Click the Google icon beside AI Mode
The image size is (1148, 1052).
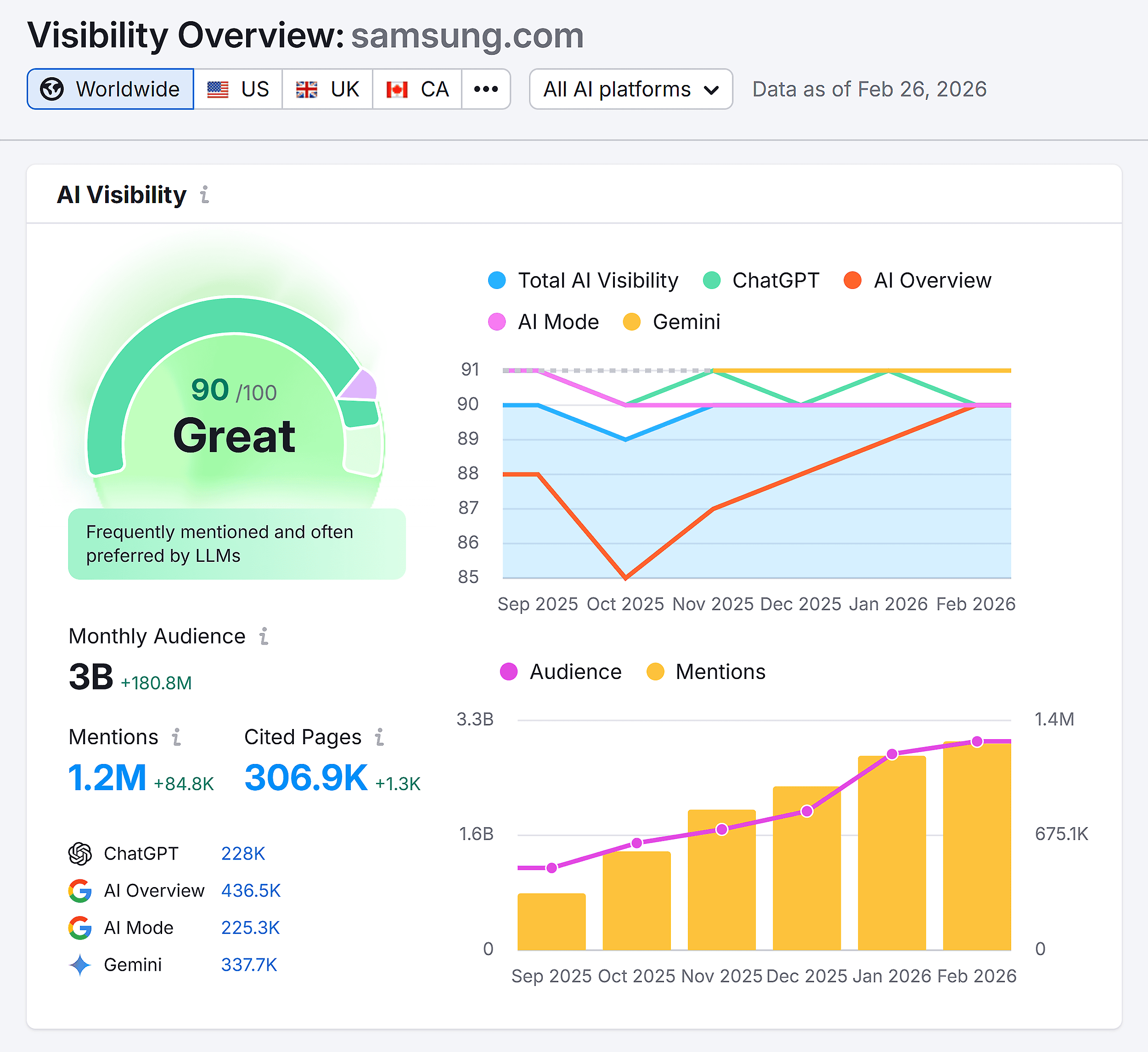[80, 928]
